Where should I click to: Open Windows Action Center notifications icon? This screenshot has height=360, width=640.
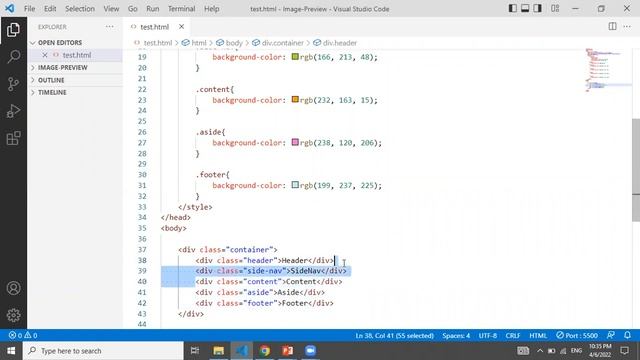pyautogui.click(x=624, y=351)
